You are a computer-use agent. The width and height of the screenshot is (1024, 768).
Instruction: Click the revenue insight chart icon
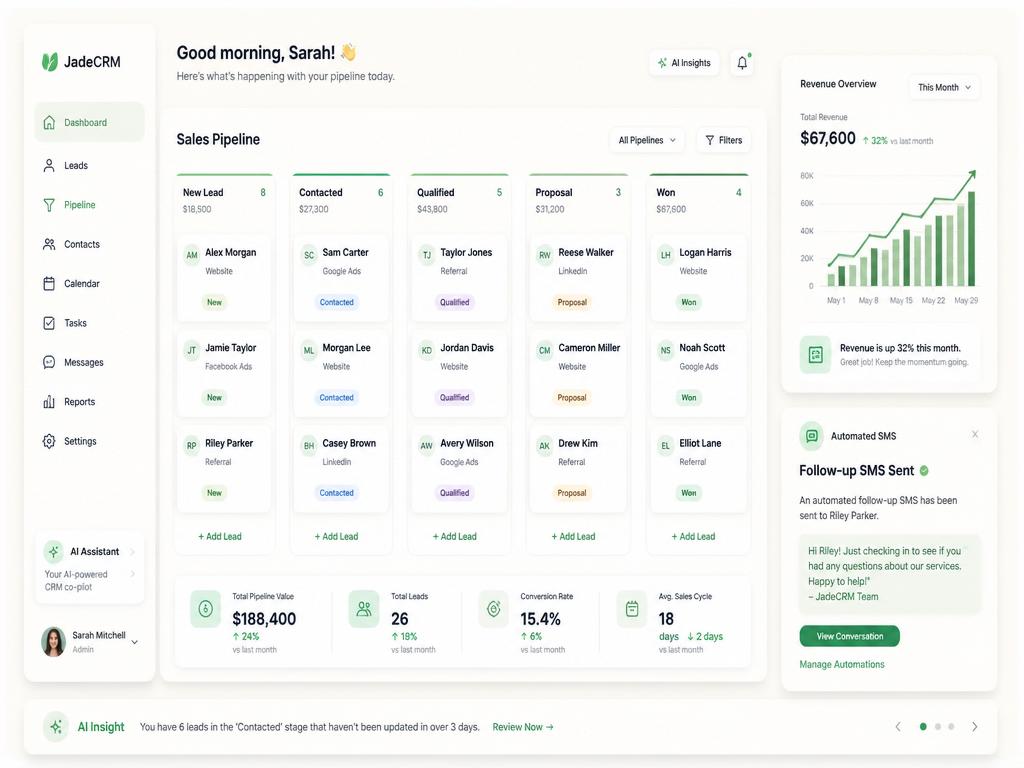[816, 355]
